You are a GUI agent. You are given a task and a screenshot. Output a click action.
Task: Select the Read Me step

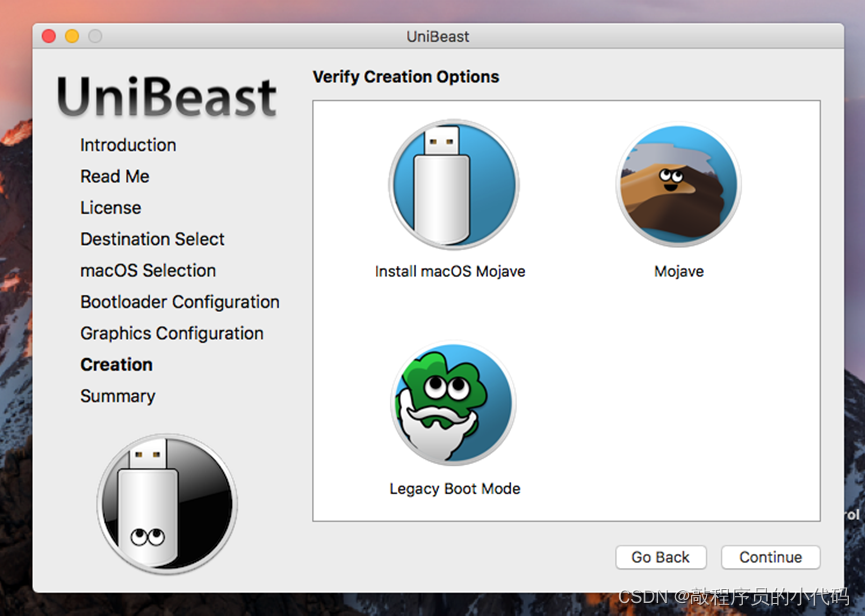(x=115, y=176)
